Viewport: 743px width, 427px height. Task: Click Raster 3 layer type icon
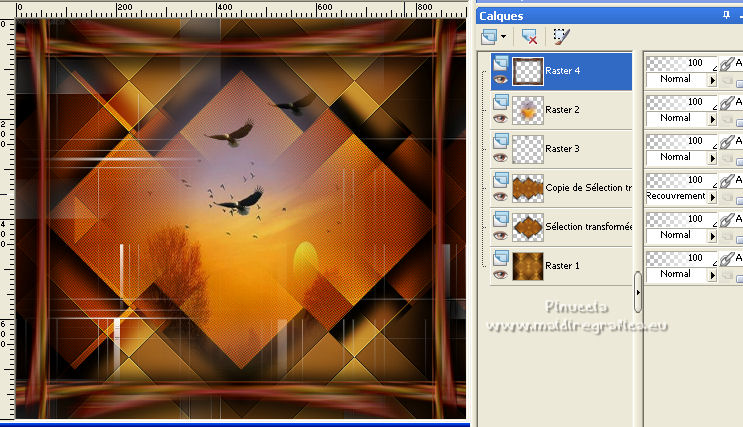coord(501,141)
